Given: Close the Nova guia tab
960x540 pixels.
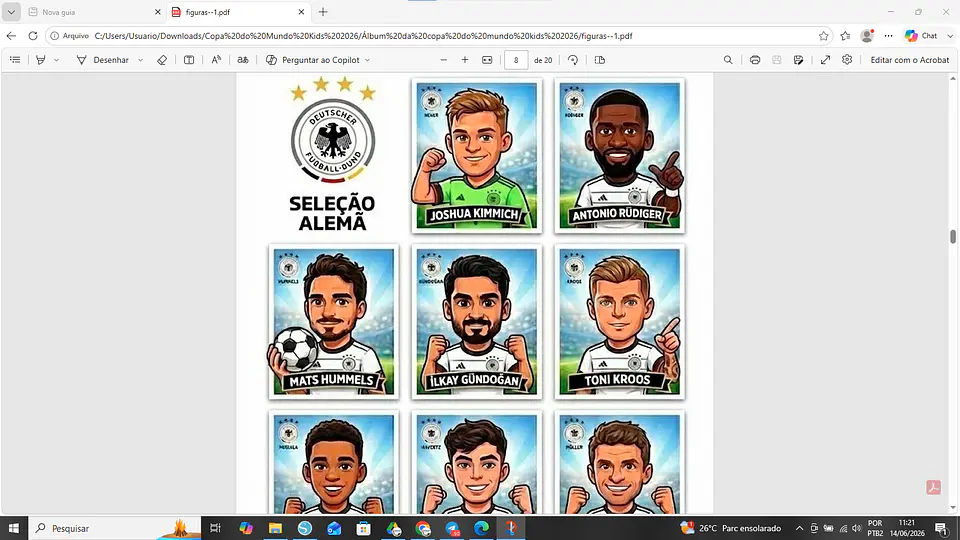Looking at the screenshot, I should pyautogui.click(x=157, y=12).
